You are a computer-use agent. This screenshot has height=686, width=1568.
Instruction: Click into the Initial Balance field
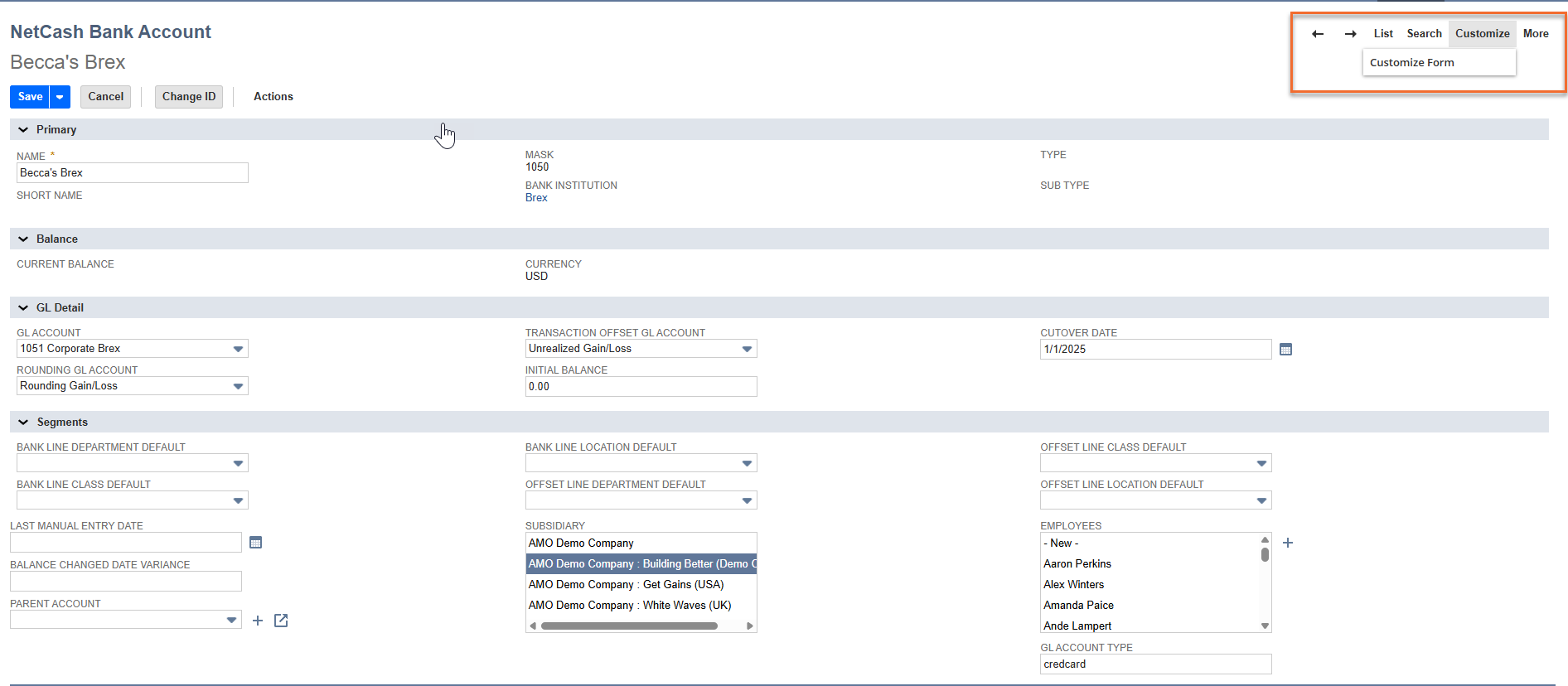coord(640,387)
